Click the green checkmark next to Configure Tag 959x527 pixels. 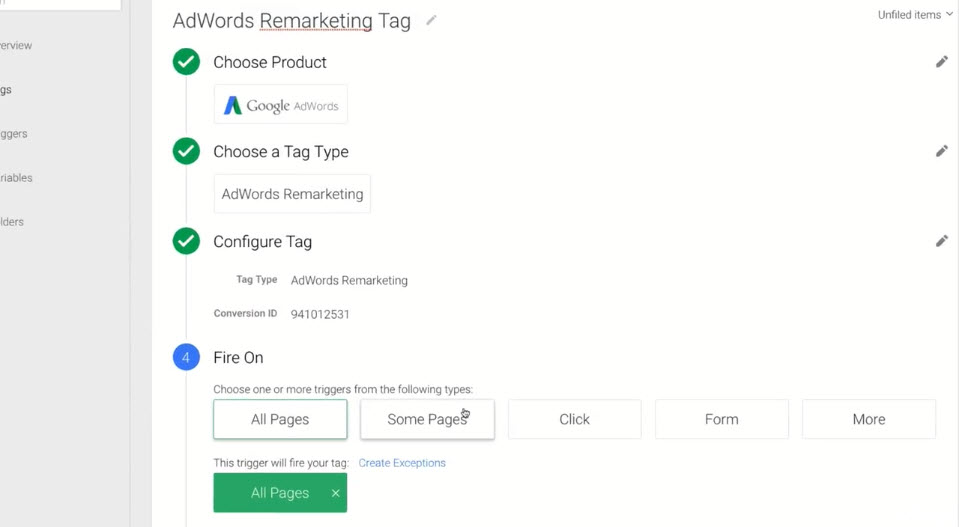pyautogui.click(x=186, y=241)
